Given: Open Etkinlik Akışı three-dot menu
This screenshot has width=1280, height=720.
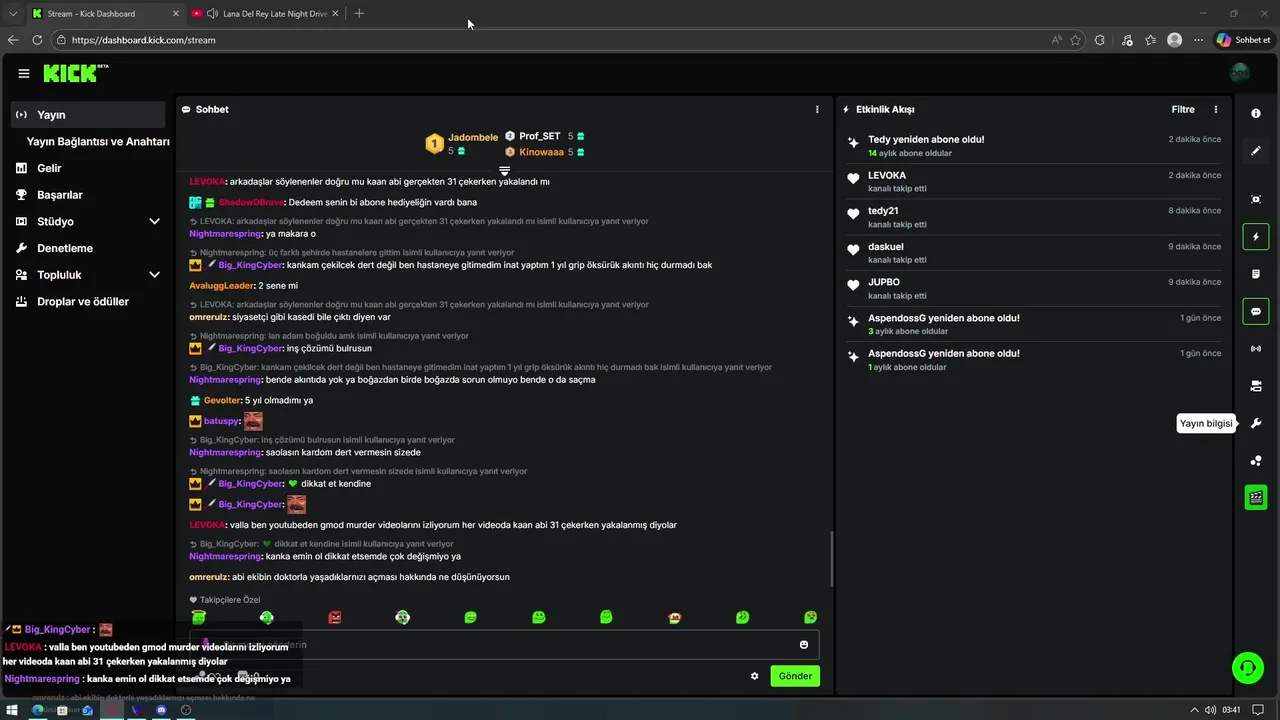Looking at the screenshot, I should [x=1216, y=109].
